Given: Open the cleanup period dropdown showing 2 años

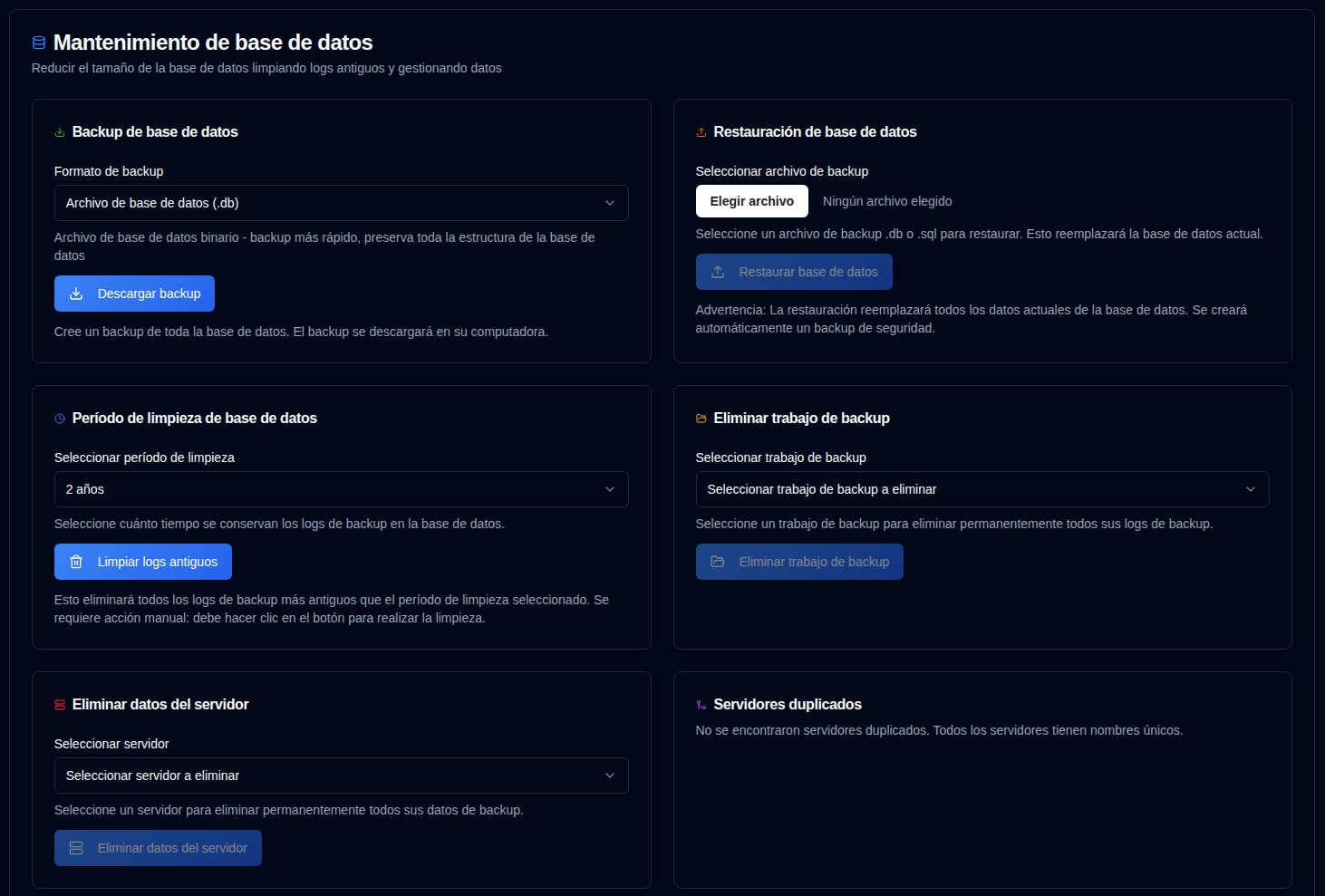Looking at the screenshot, I should pyautogui.click(x=341, y=489).
